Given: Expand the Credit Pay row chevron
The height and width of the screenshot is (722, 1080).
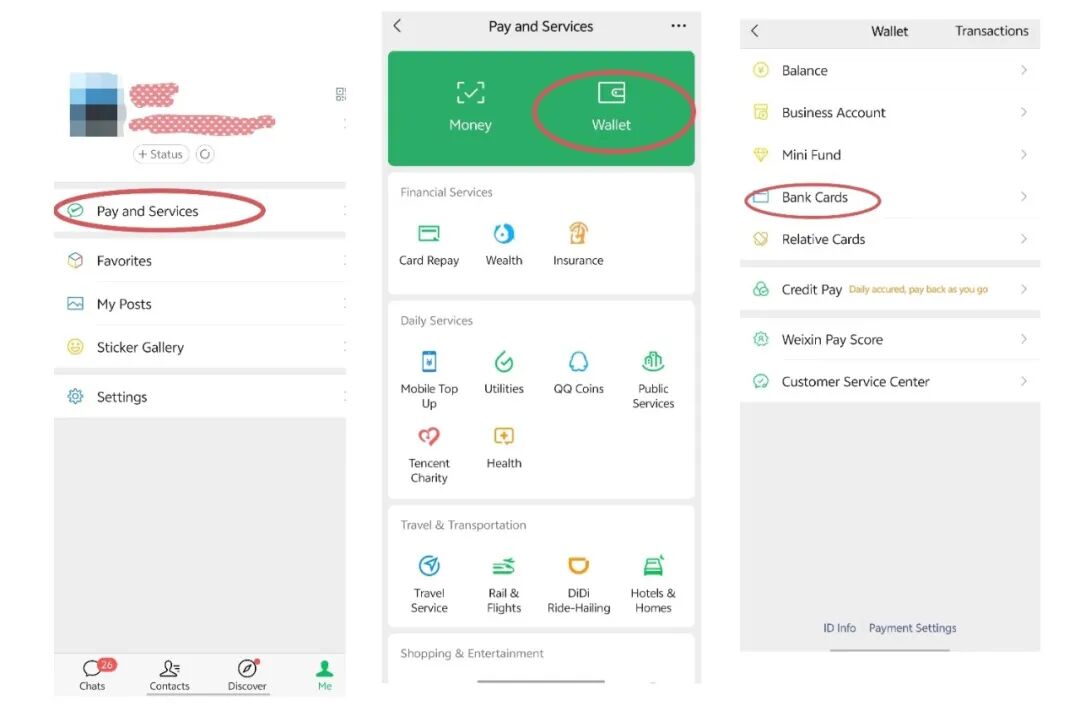Looking at the screenshot, I should (x=1024, y=289).
